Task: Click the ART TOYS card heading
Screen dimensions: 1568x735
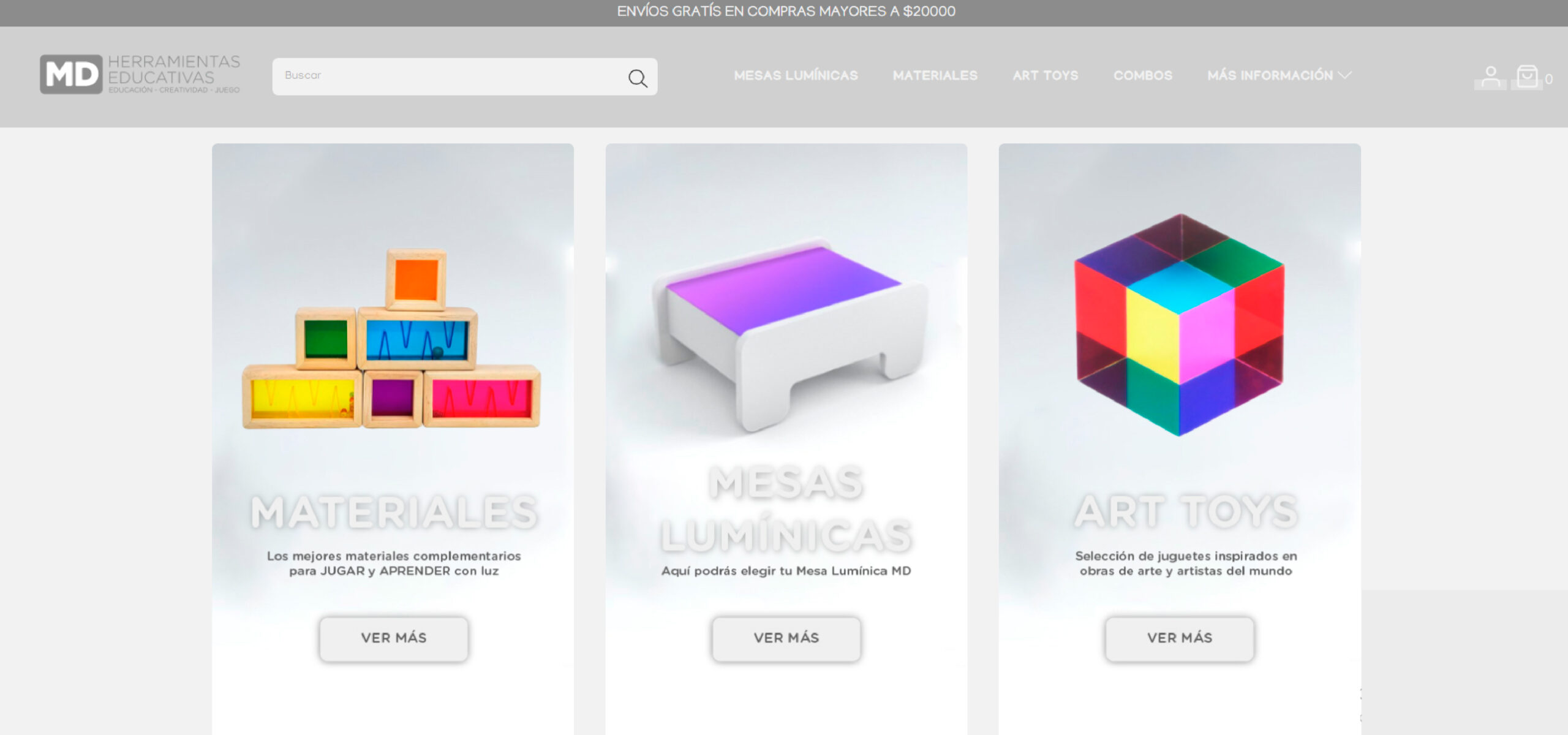Action: click(1186, 511)
